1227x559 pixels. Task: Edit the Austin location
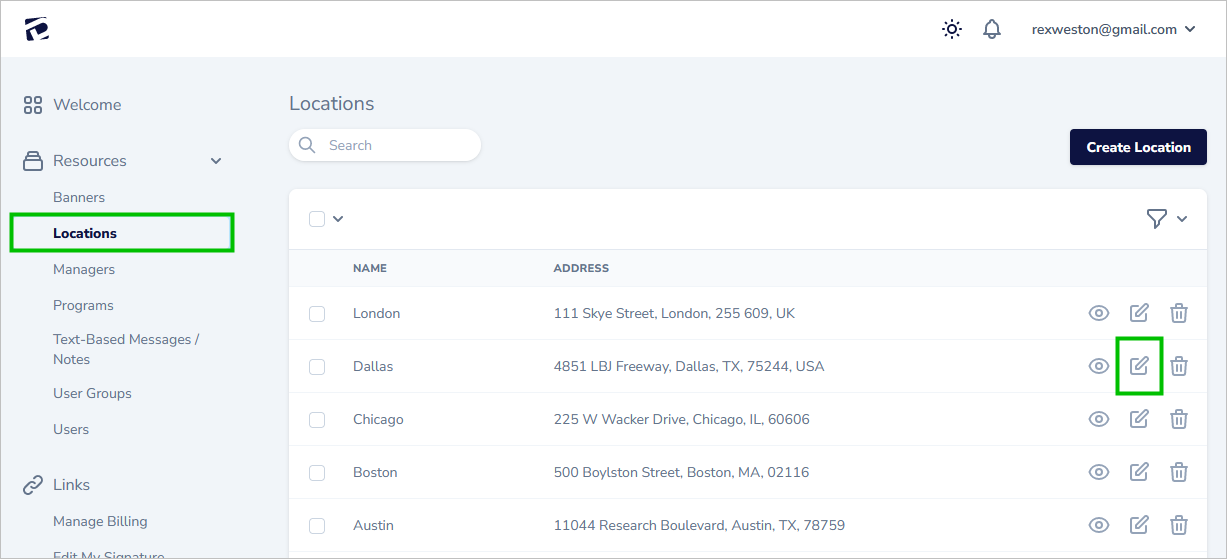(1139, 525)
